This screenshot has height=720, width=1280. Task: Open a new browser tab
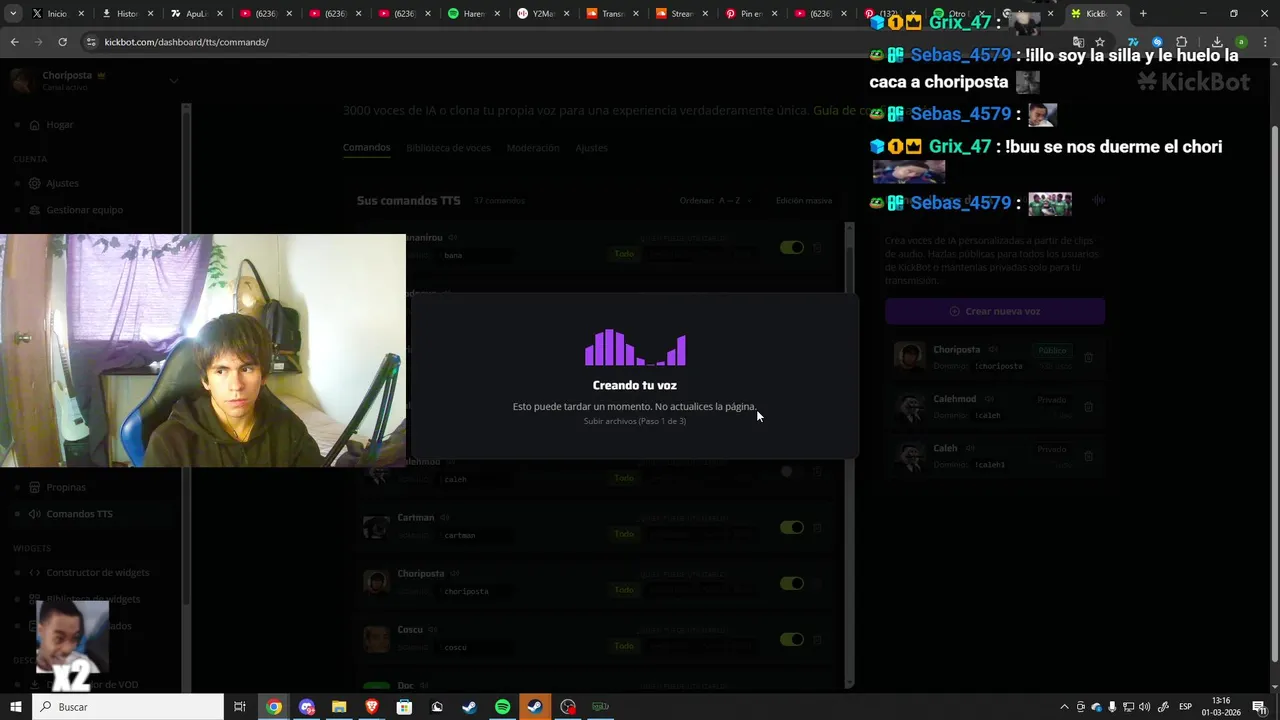(1143, 14)
